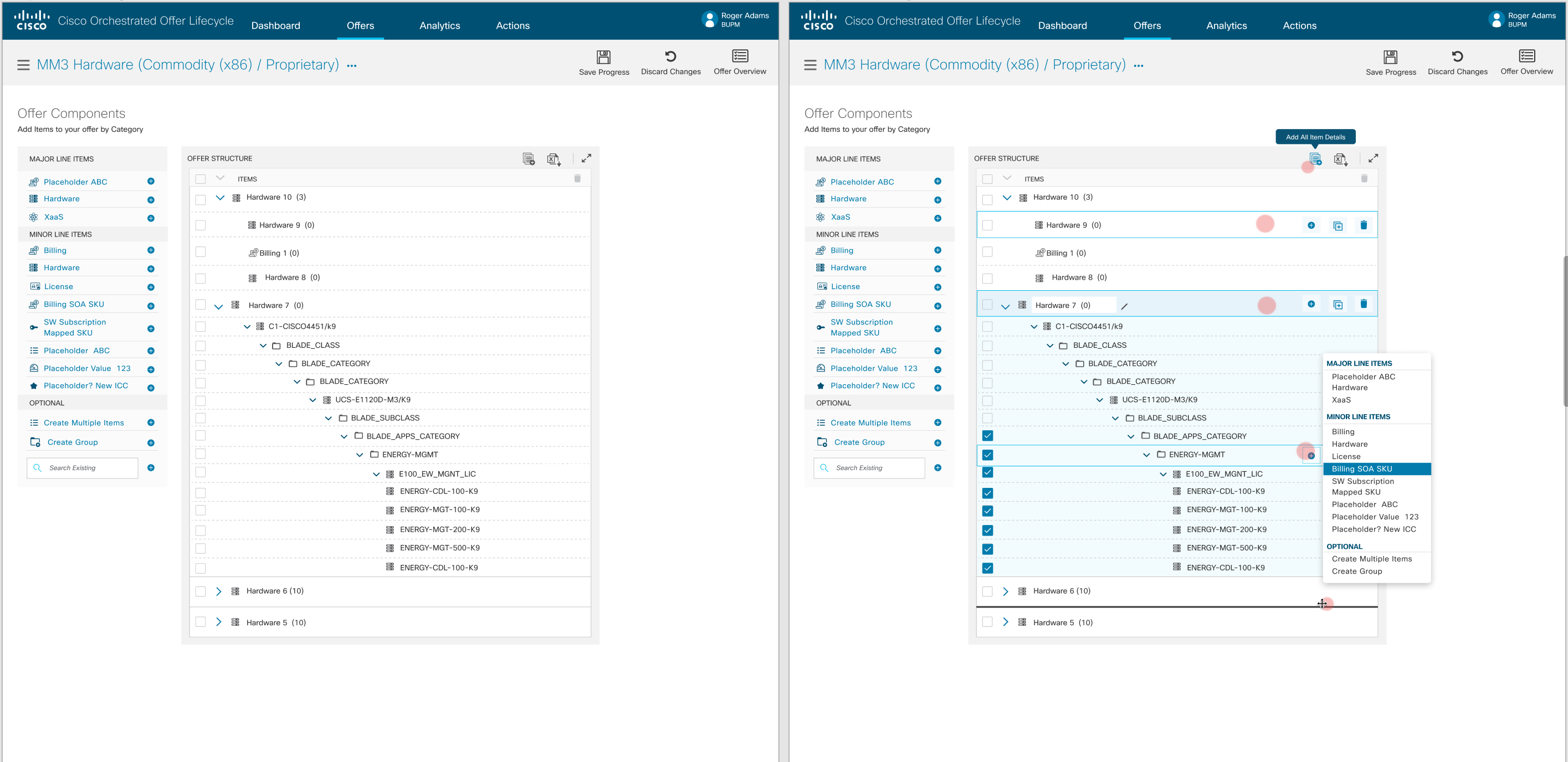Viewport: 1568px width, 762px height.
Task: Choose Create Multiple Items in the popup menu
Action: click(1371, 559)
